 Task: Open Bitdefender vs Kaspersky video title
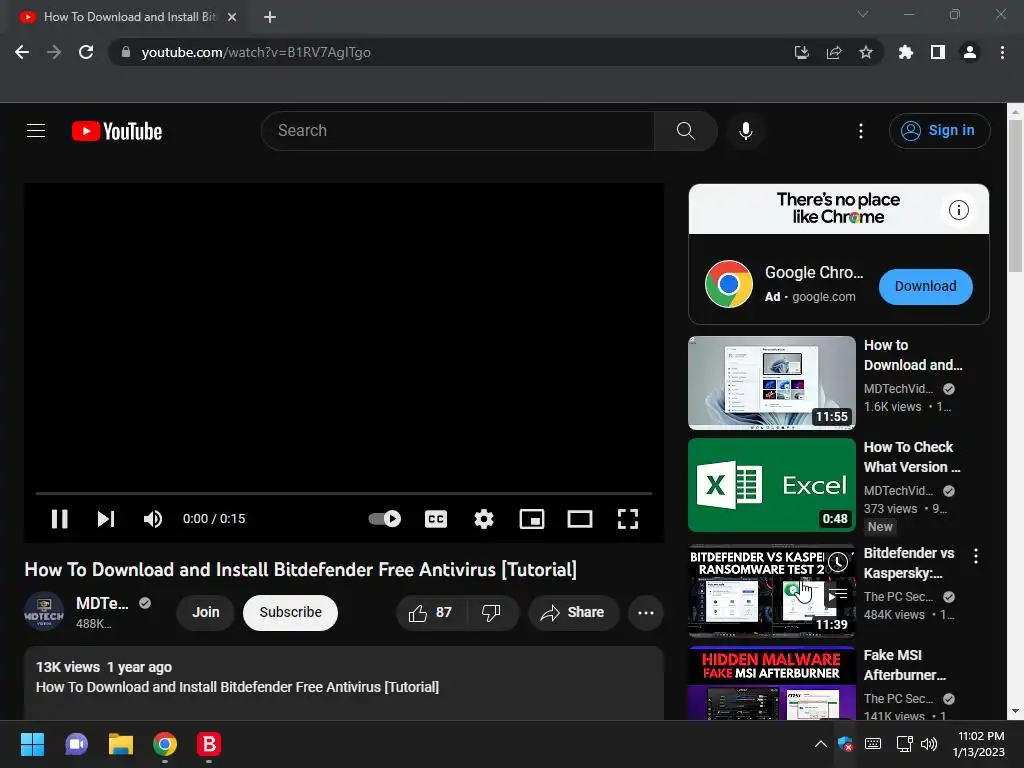pyautogui.click(x=909, y=563)
